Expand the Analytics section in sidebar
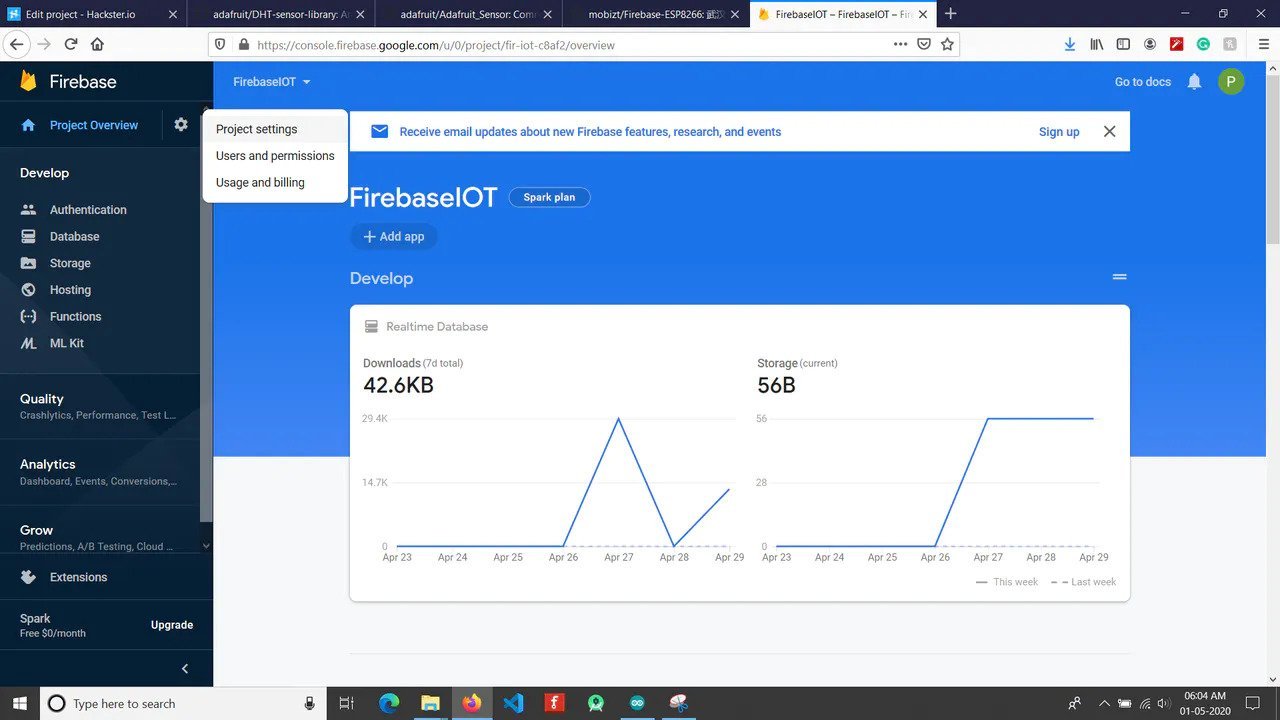1280x720 pixels. pyautogui.click(x=100, y=472)
